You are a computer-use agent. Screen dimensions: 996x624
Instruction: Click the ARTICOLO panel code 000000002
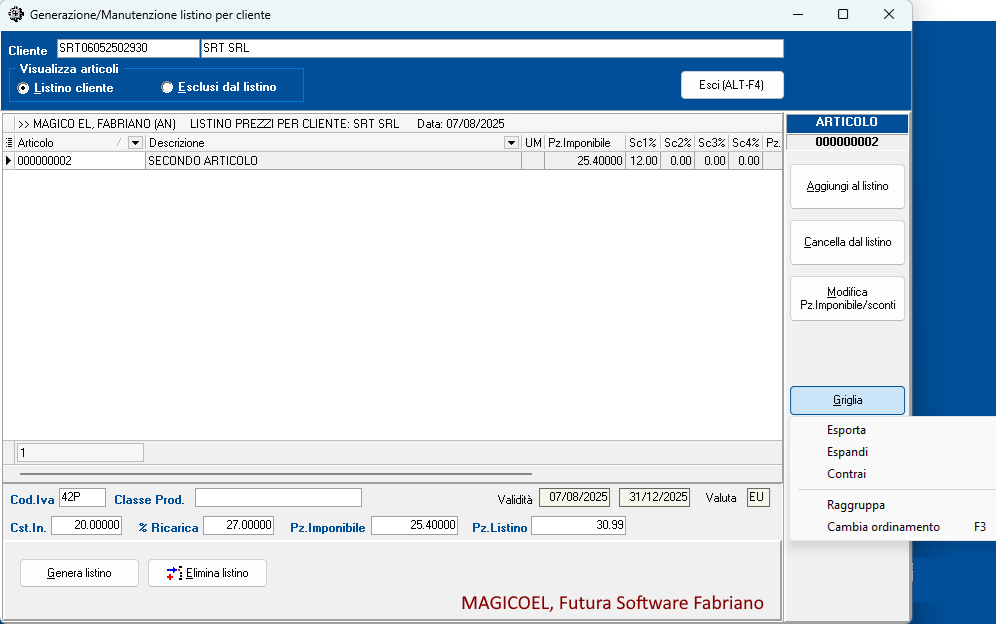847,142
